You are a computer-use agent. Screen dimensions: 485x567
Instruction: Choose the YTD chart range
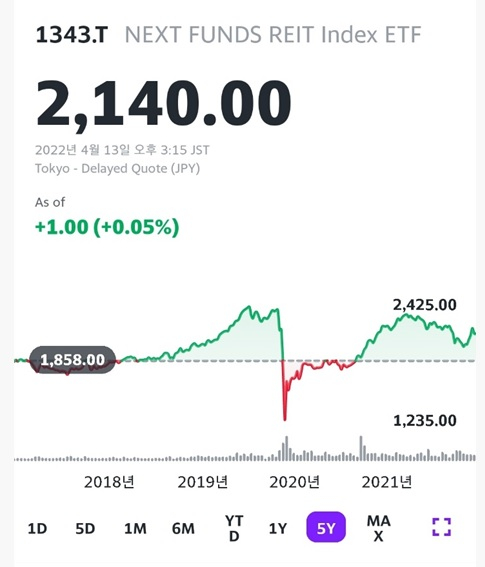click(x=234, y=528)
